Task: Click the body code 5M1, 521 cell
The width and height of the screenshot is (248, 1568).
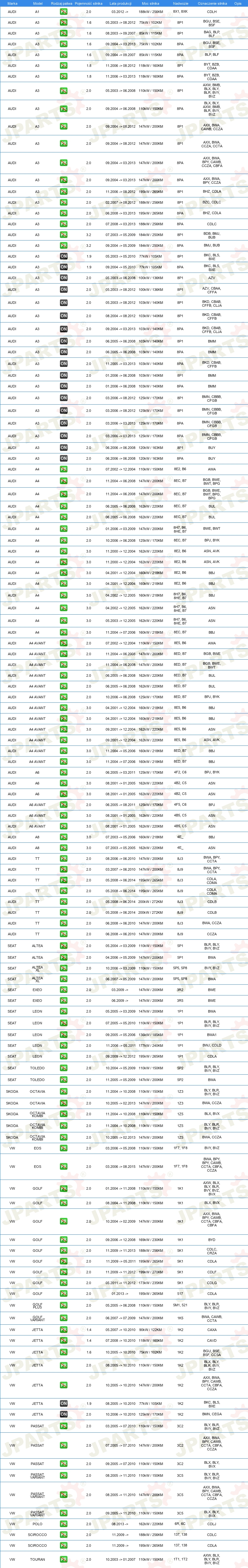Action: tap(180, 1305)
